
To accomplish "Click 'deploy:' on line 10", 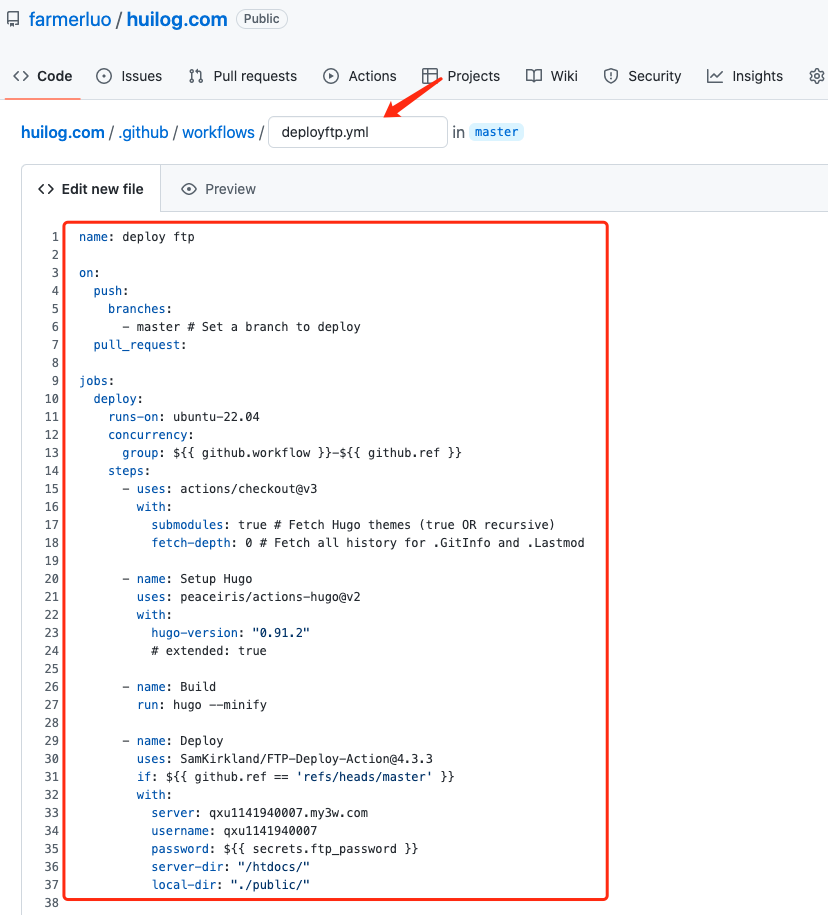I will click(x=118, y=399).
